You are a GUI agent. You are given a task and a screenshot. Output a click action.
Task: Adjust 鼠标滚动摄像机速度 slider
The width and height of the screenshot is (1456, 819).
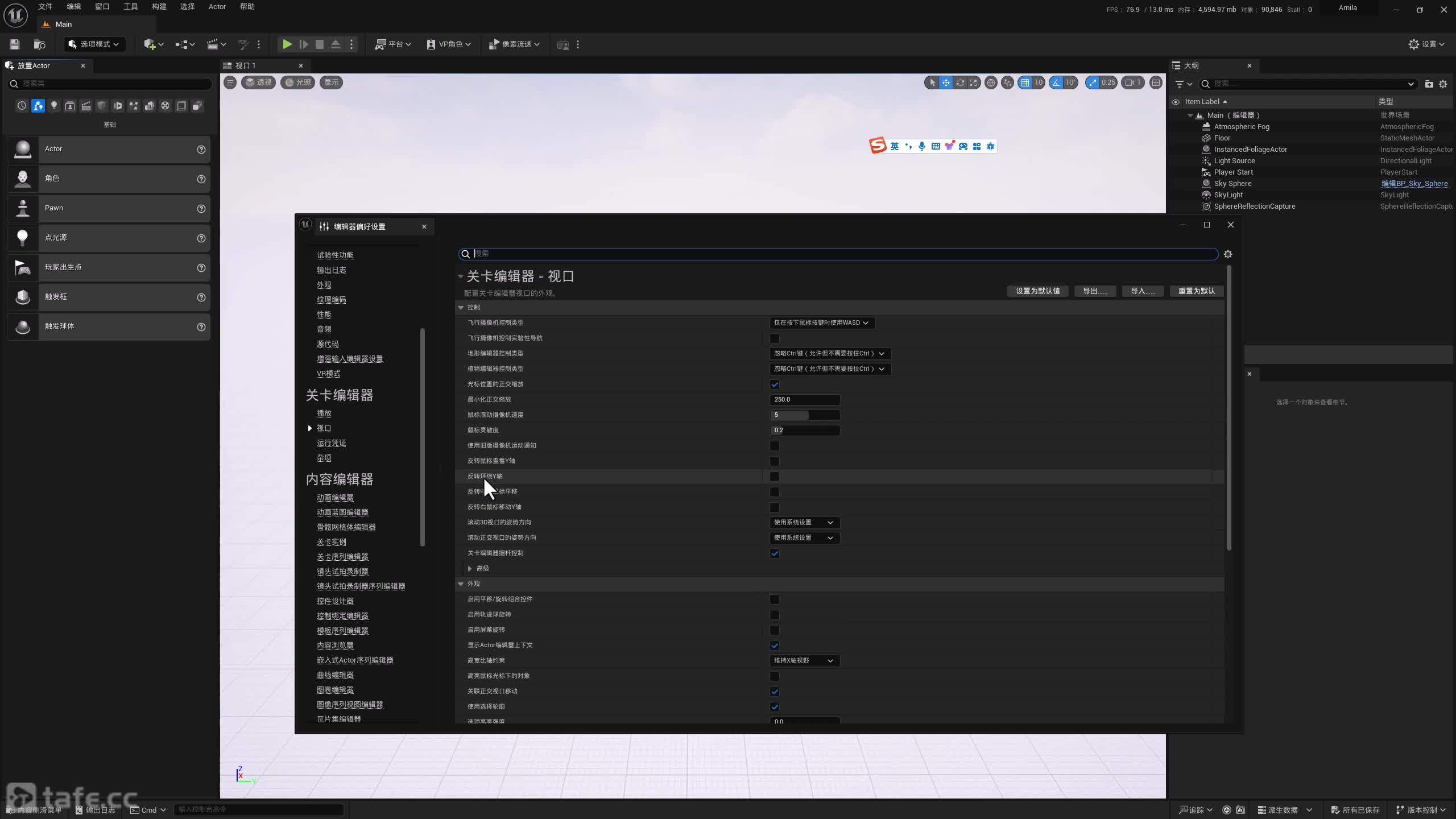coord(805,415)
